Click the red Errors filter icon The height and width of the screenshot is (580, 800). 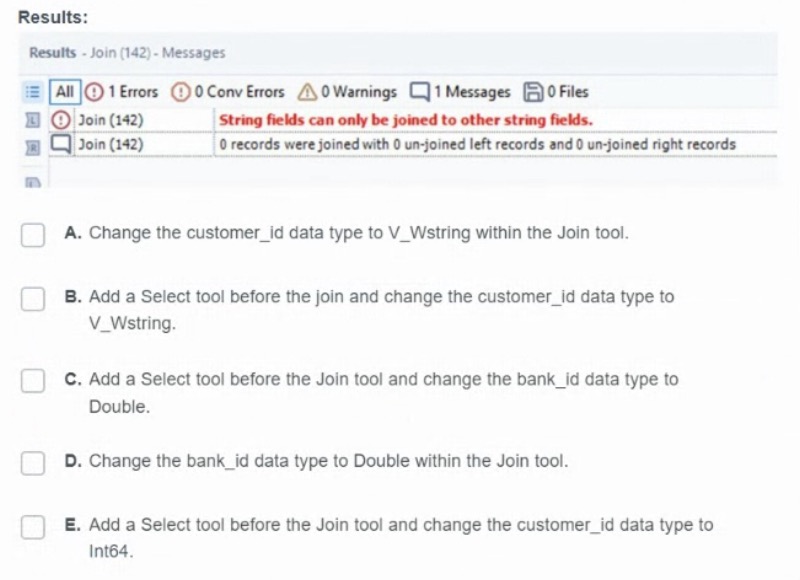point(94,92)
